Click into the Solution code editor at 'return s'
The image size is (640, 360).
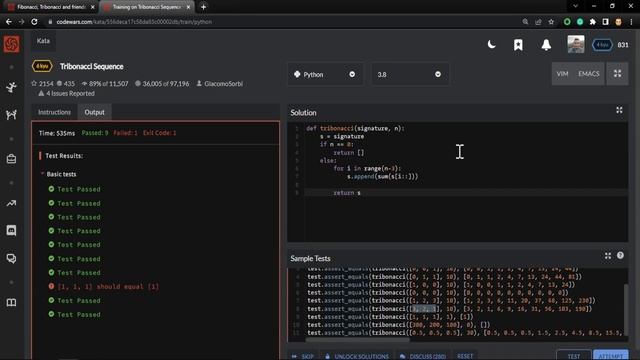pyautogui.click(x=347, y=193)
